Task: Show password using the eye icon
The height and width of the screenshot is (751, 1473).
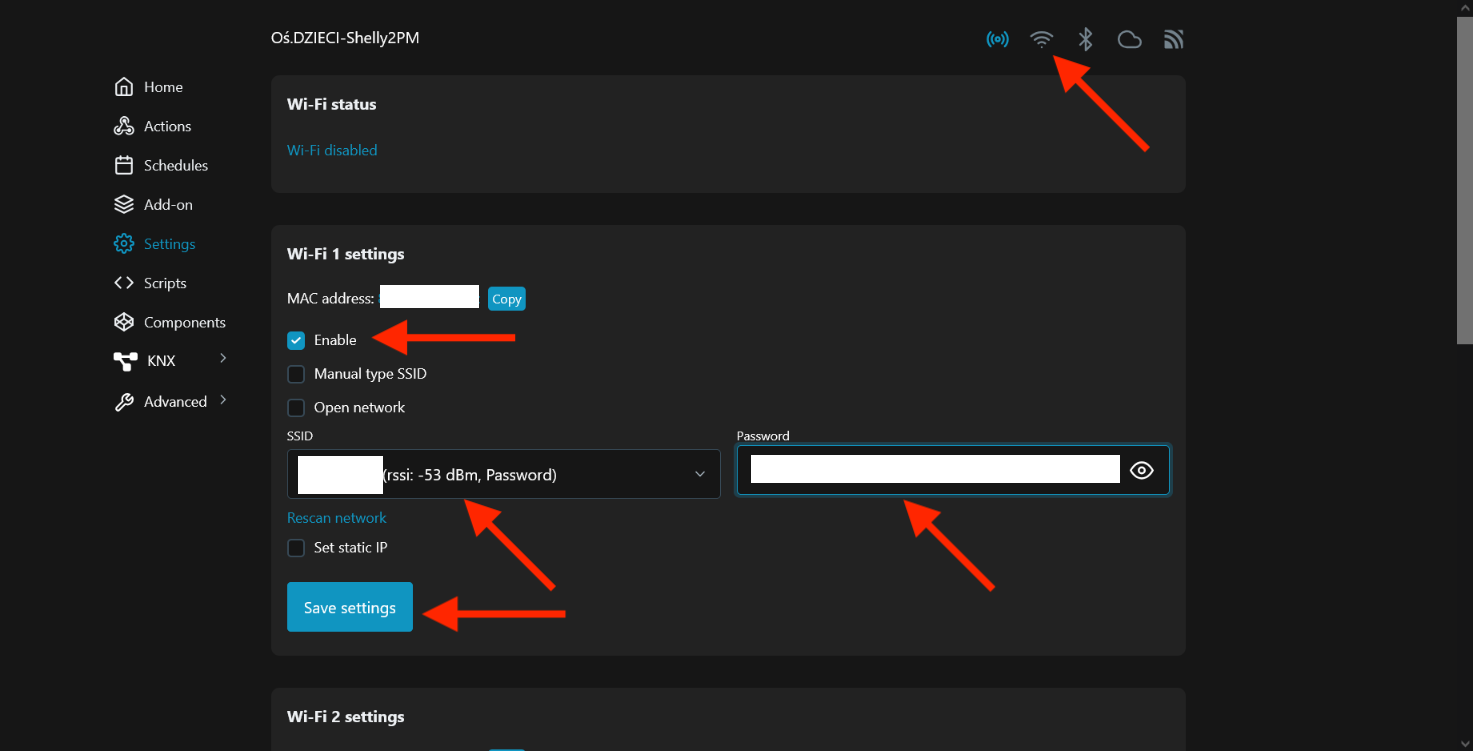Action: click(1141, 471)
